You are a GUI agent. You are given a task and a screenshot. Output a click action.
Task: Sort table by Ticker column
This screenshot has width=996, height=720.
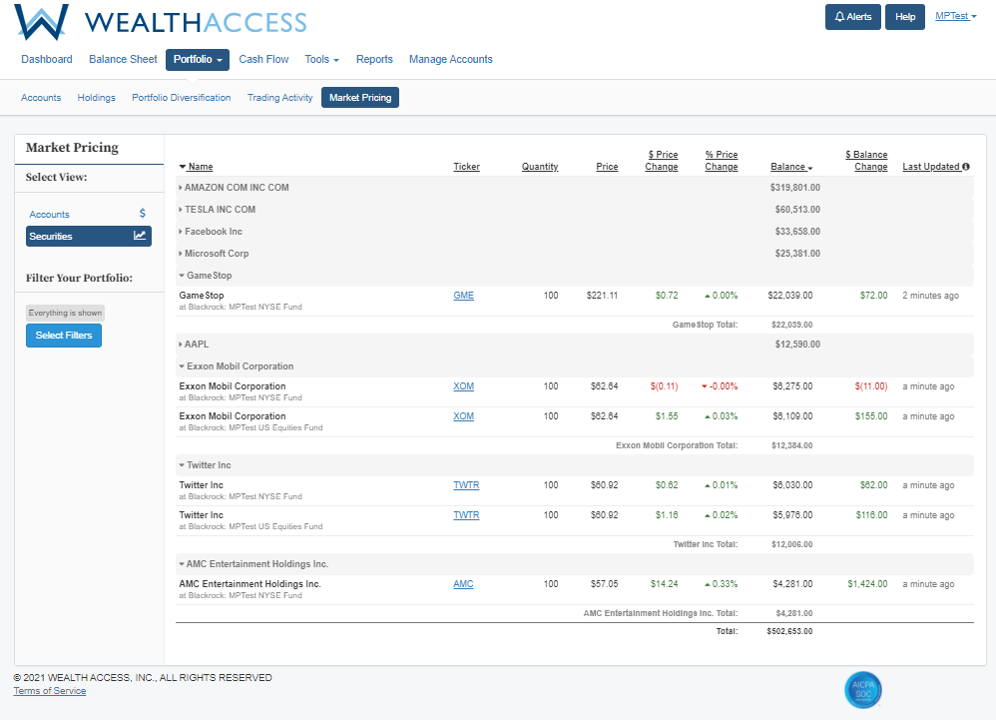click(x=466, y=166)
